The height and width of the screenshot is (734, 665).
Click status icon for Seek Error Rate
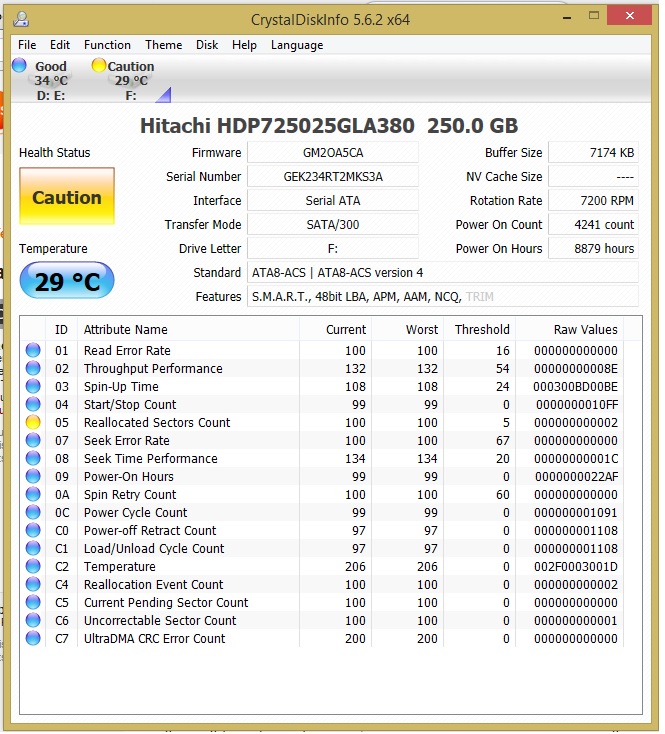click(x=33, y=440)
